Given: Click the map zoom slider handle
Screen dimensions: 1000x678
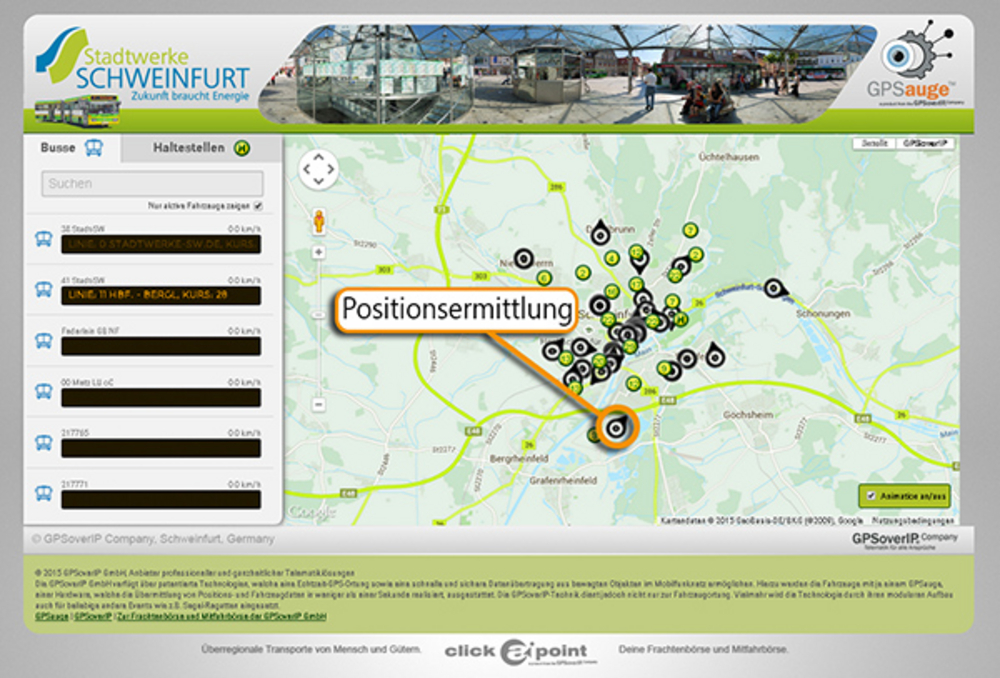Looking at the screenshot, I should pos(319,315).
